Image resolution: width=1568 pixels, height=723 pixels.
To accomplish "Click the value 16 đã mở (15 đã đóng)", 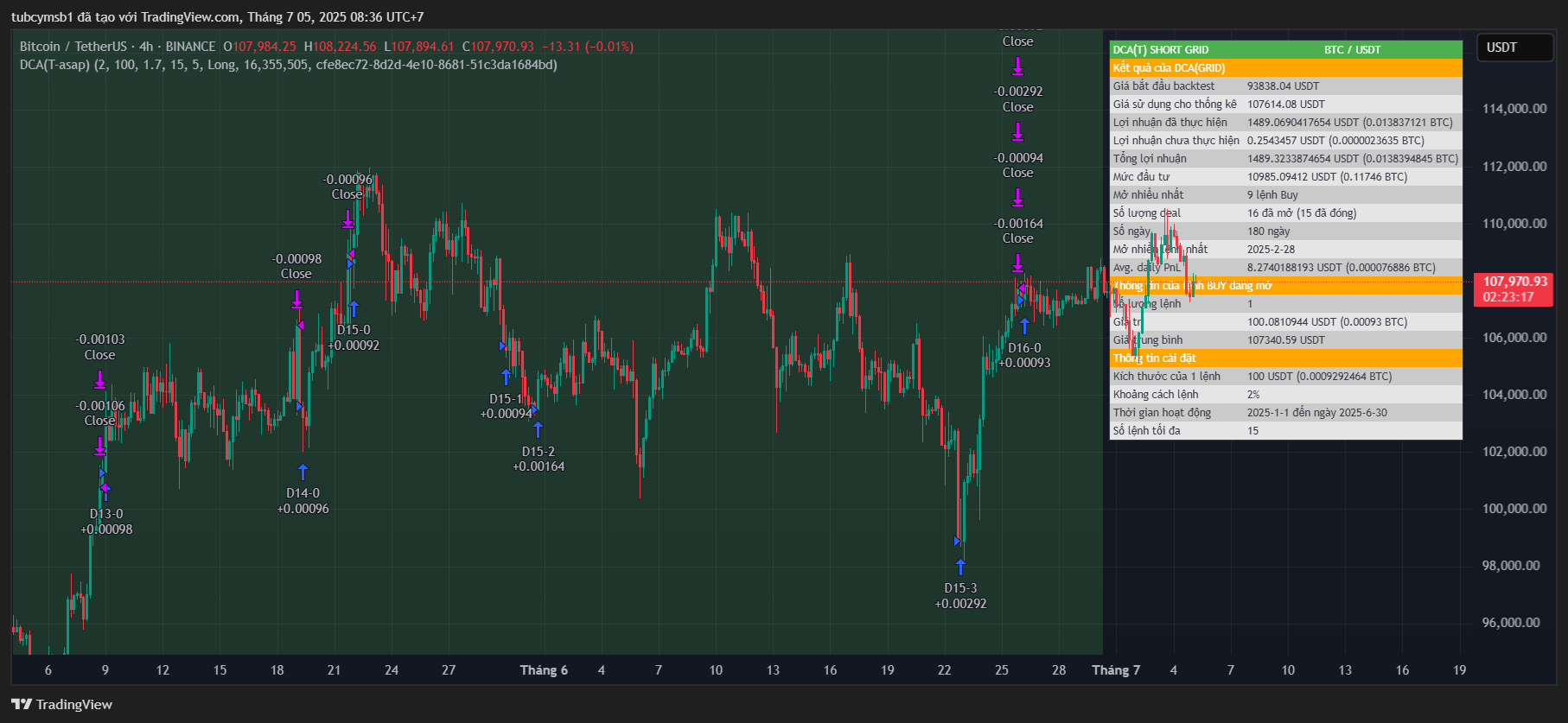I will [x=1302, y=213].
